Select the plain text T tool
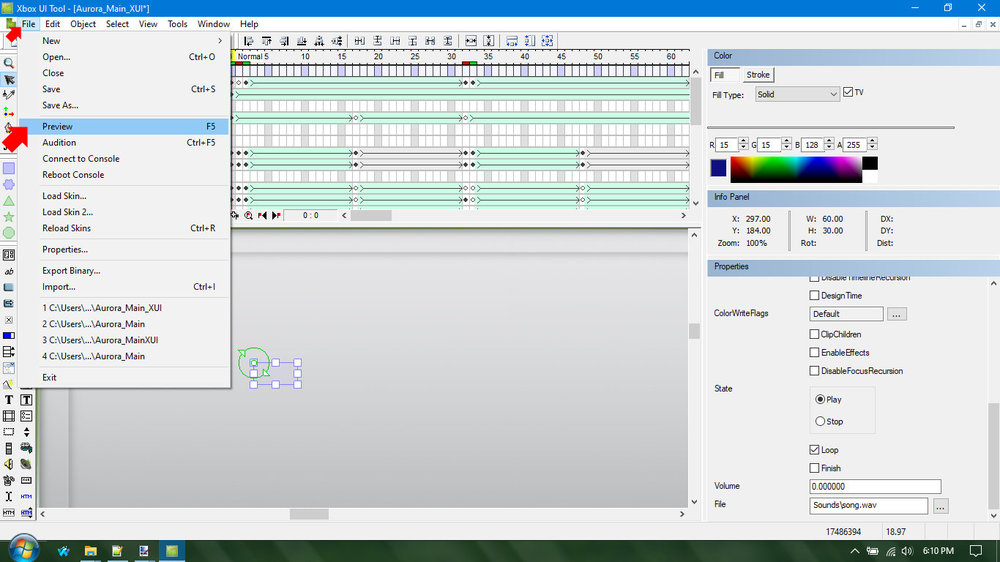1000x562 pixels. [x=9, y=400]
